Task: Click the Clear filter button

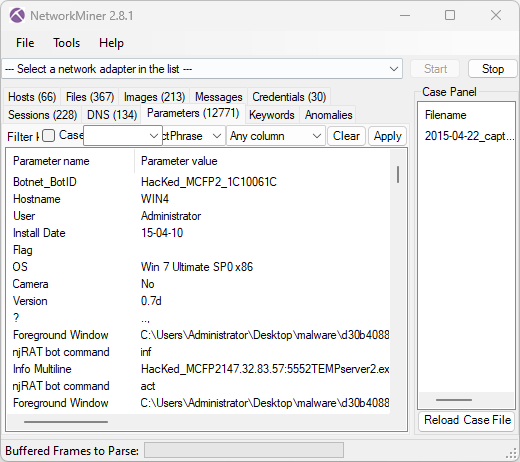Action: tap(346, 136)
